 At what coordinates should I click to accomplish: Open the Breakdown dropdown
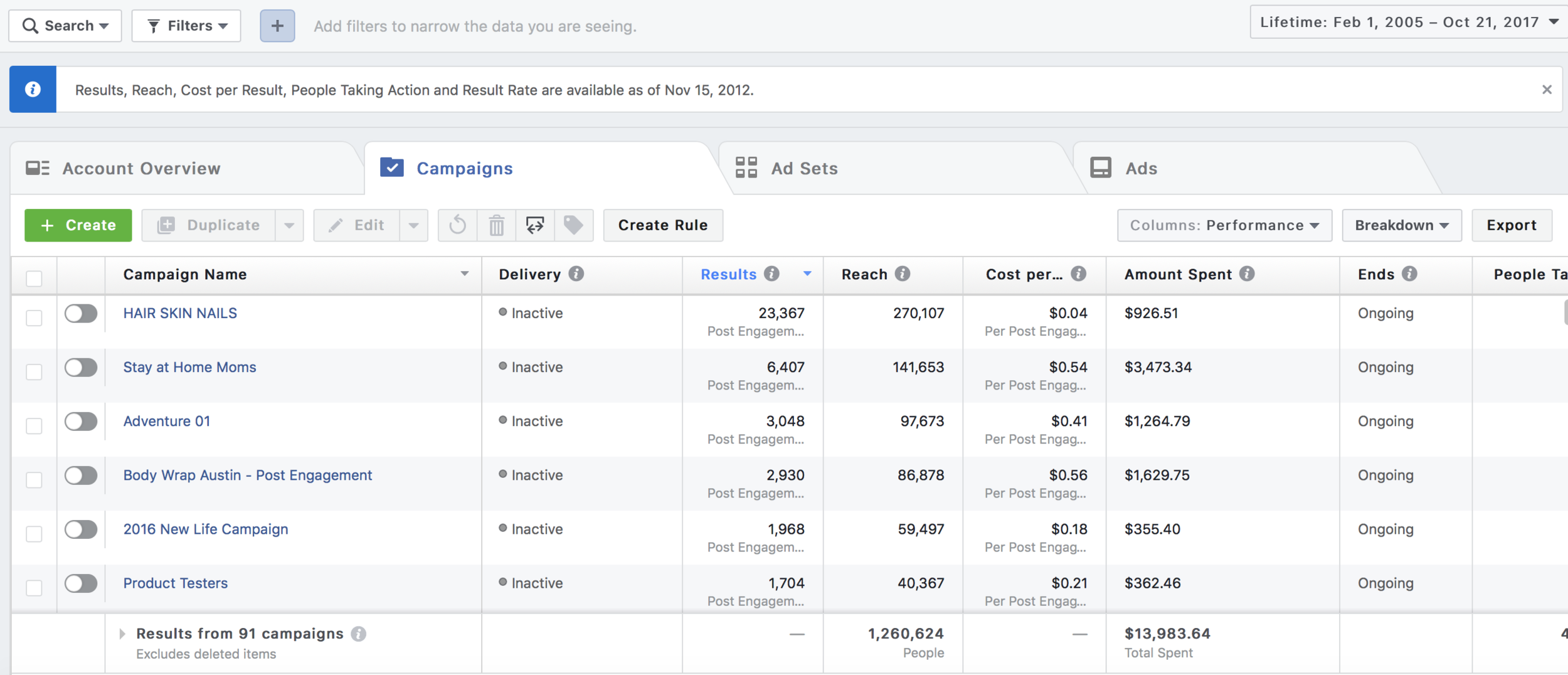(1402, 225)
